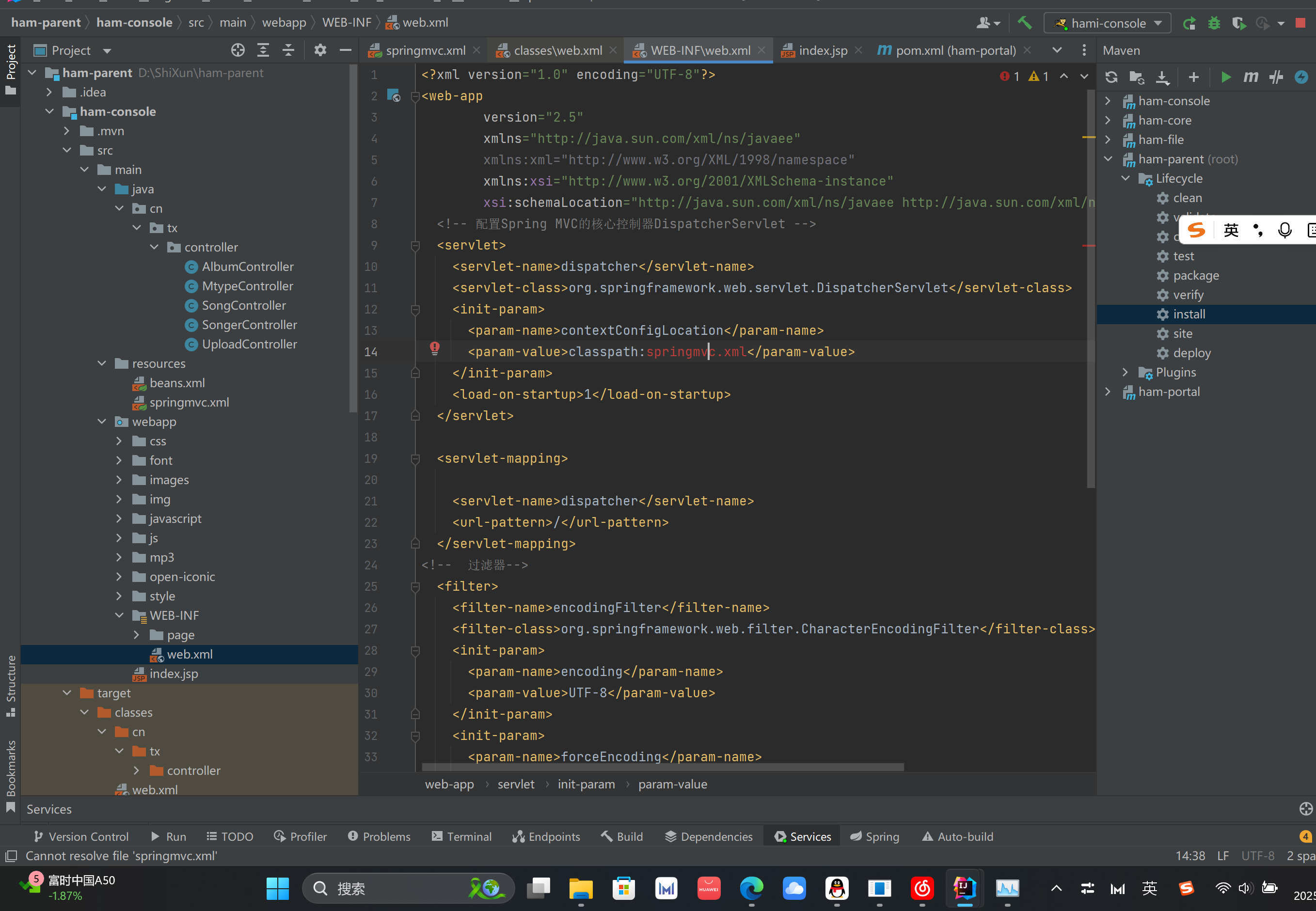Open the Terminal tool window tab

pos(461,836)
